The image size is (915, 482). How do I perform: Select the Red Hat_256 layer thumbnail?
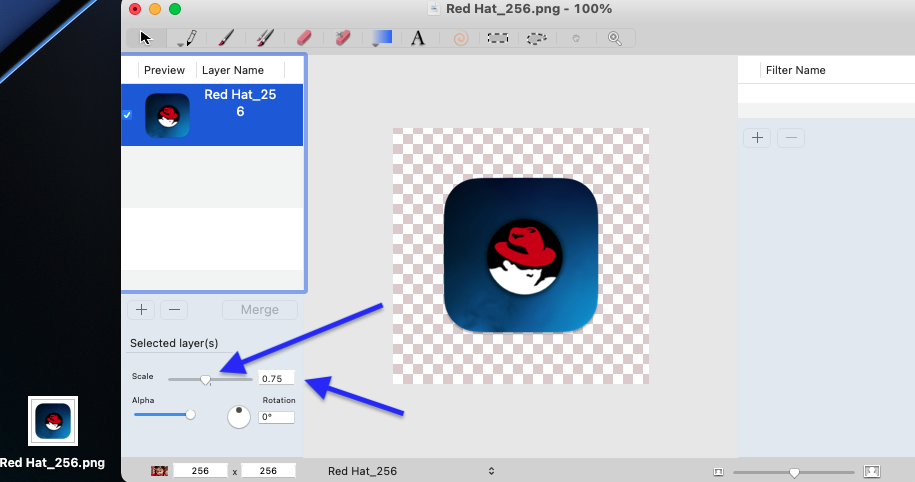167,115
